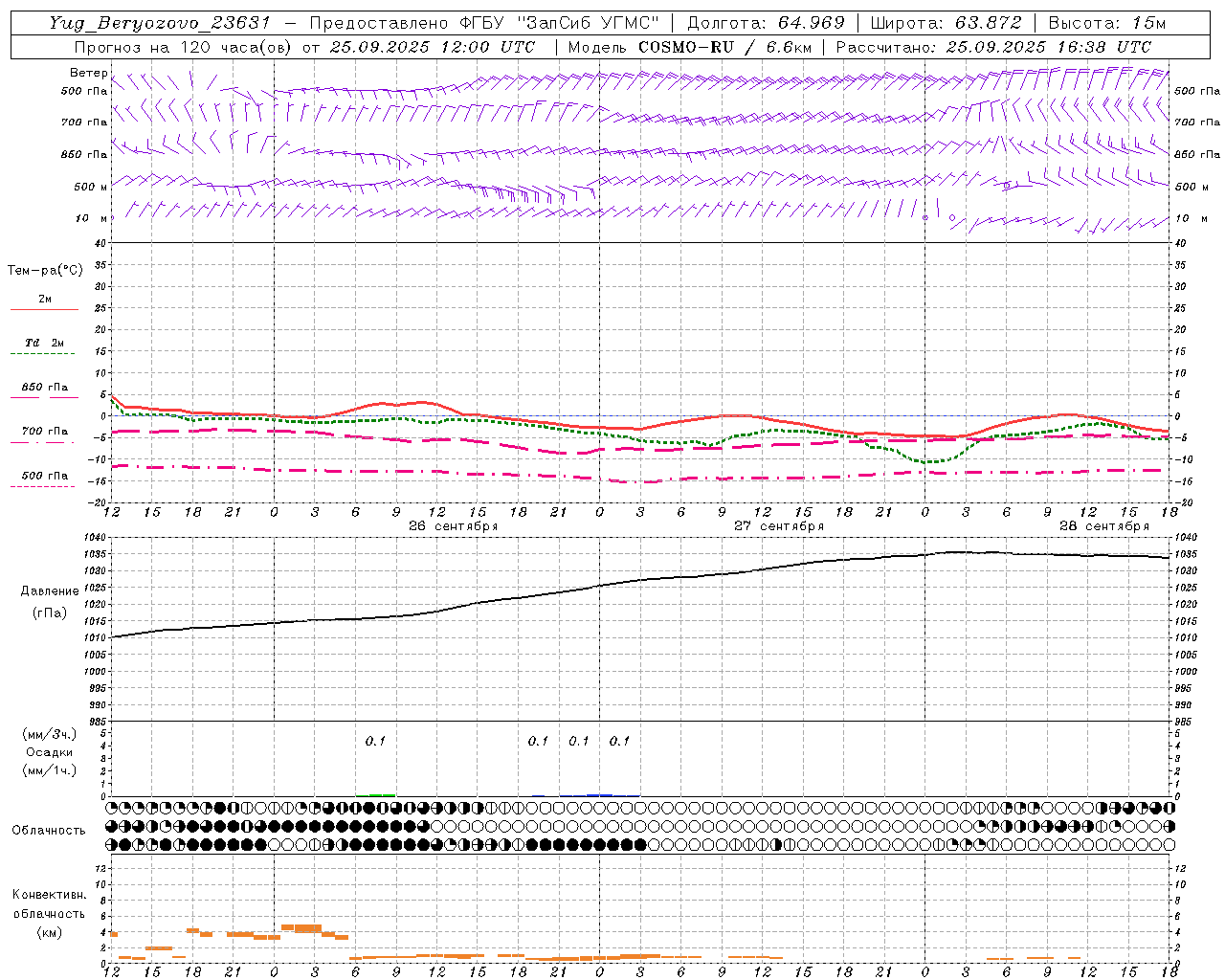The width and height of the screenshot is (1225, 980).
Task: Click the Осадки precipitation label
Action: pos(49,752)
